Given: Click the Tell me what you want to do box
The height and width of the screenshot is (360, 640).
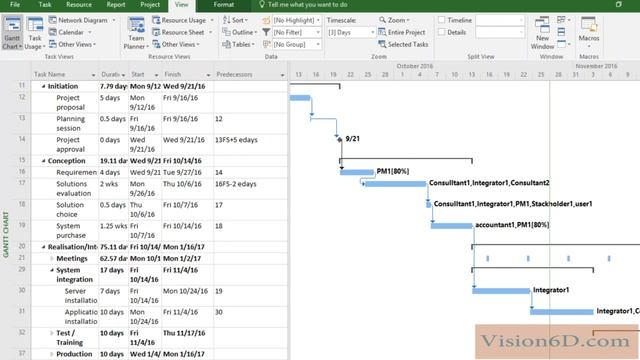Looking at the screenshot, I should [307, 4].
